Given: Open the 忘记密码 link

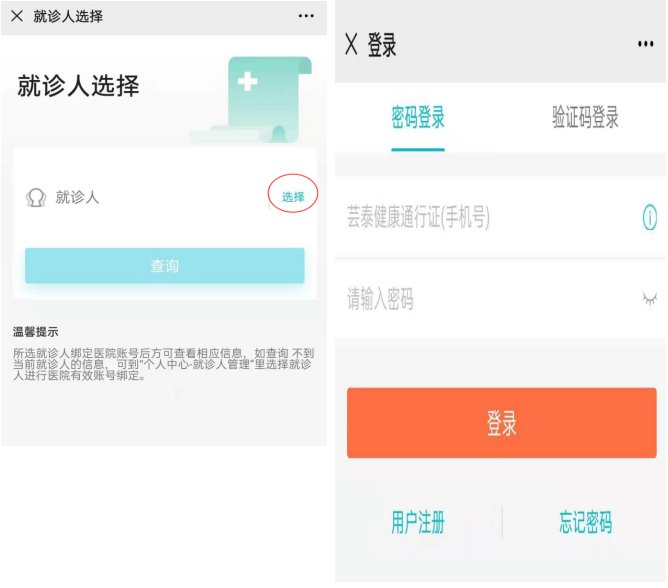Looking at the screenshot, I should coord(585,522).
